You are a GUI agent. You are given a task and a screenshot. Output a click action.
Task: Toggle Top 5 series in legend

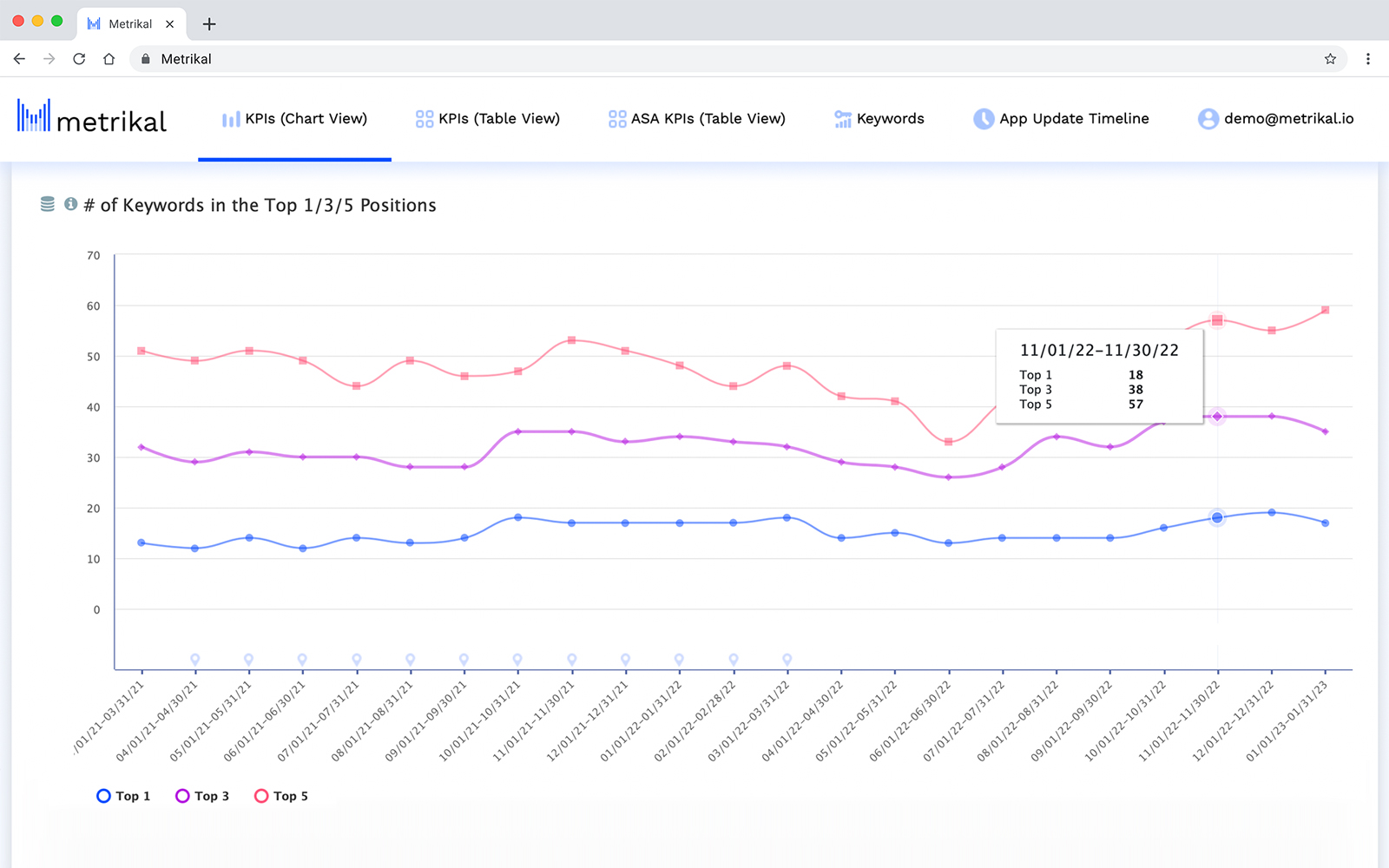click(x=281, y=796)
